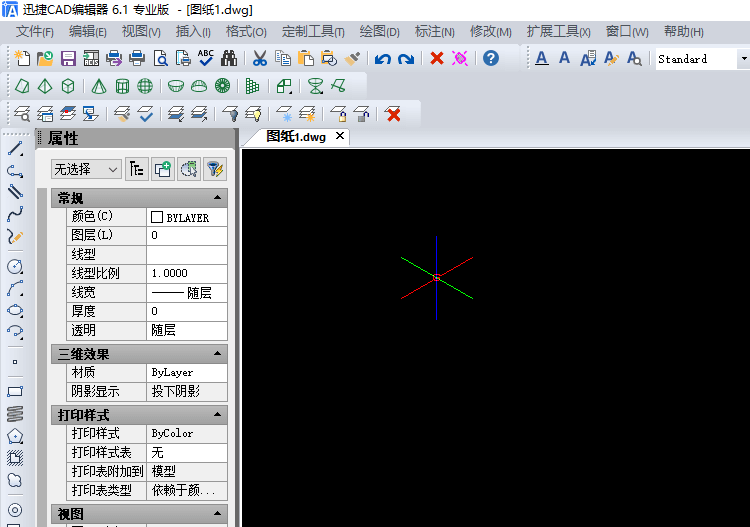The image size is (750, 527).
Task: Open the 绘图(D) menu
Action: tap(379, 32)
